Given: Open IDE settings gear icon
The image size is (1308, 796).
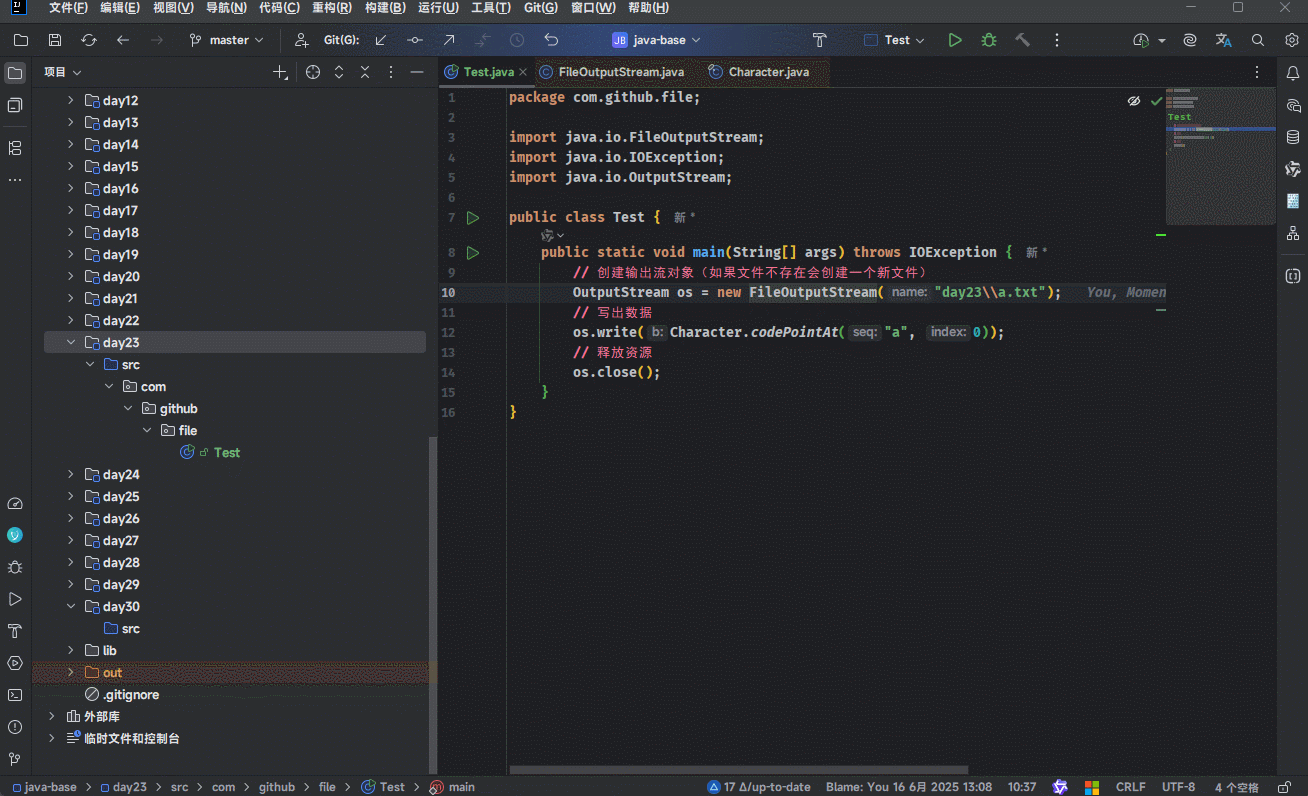Looking at the screenshot, I should [1291, 40].
